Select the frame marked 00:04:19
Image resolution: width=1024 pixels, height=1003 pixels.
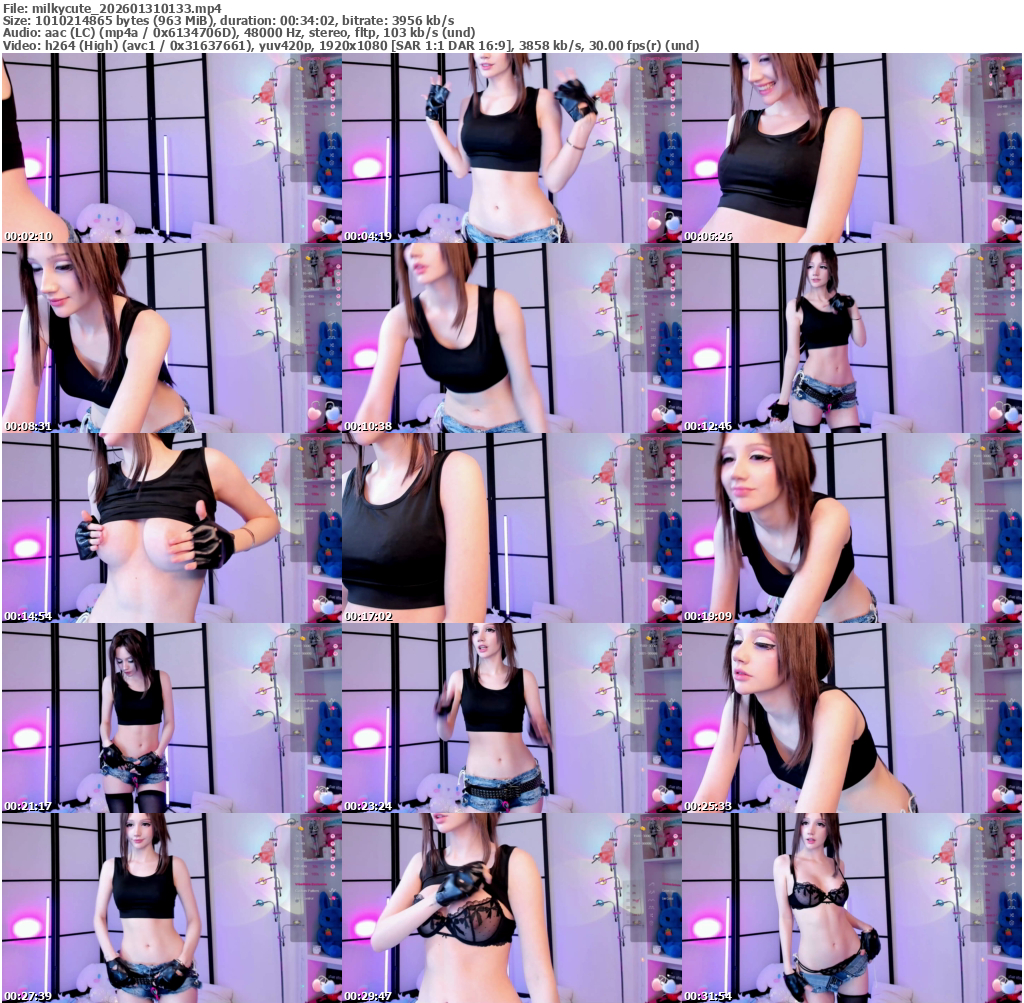pos(511,148)
